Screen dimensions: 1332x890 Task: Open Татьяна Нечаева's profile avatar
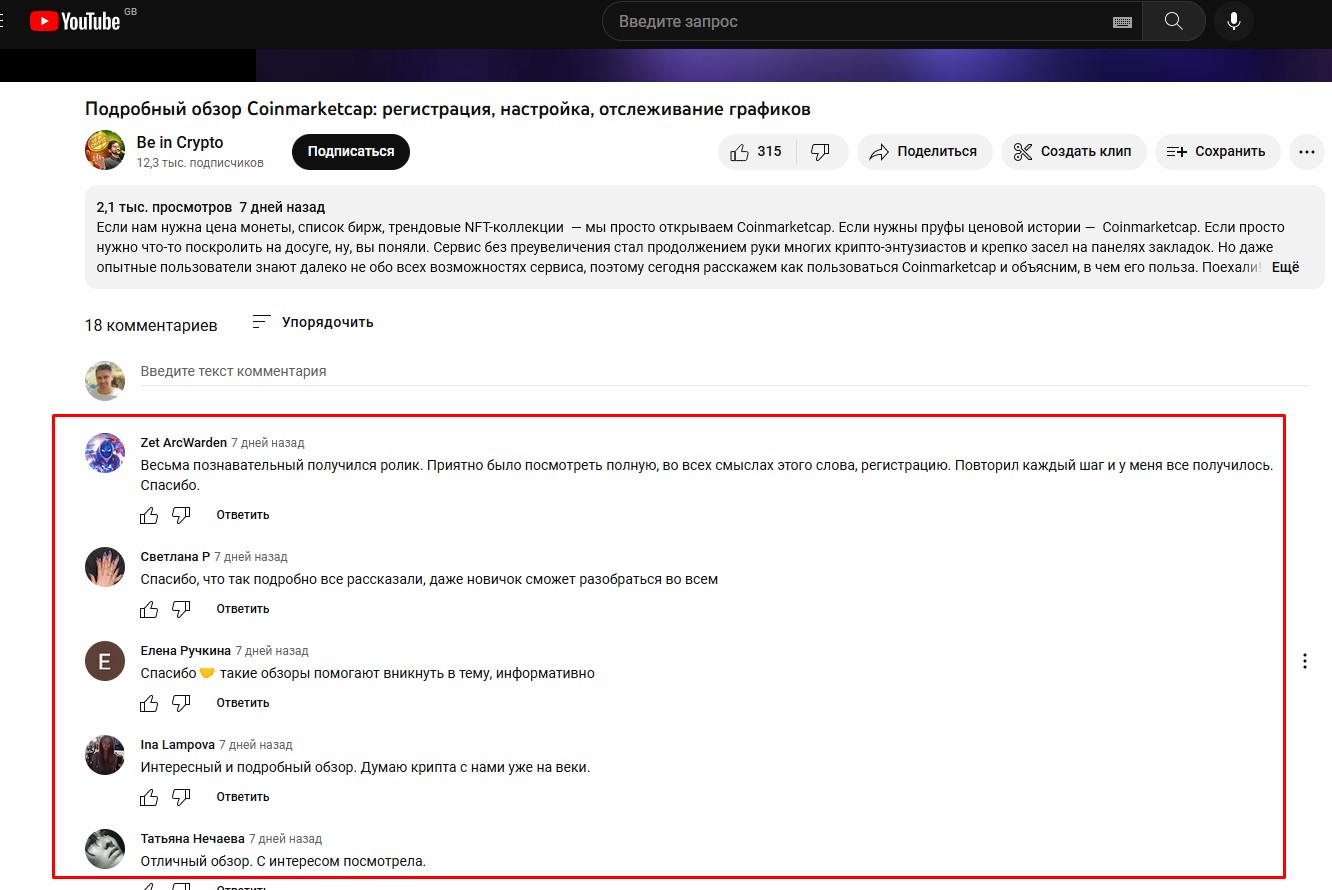pos(105,849)
